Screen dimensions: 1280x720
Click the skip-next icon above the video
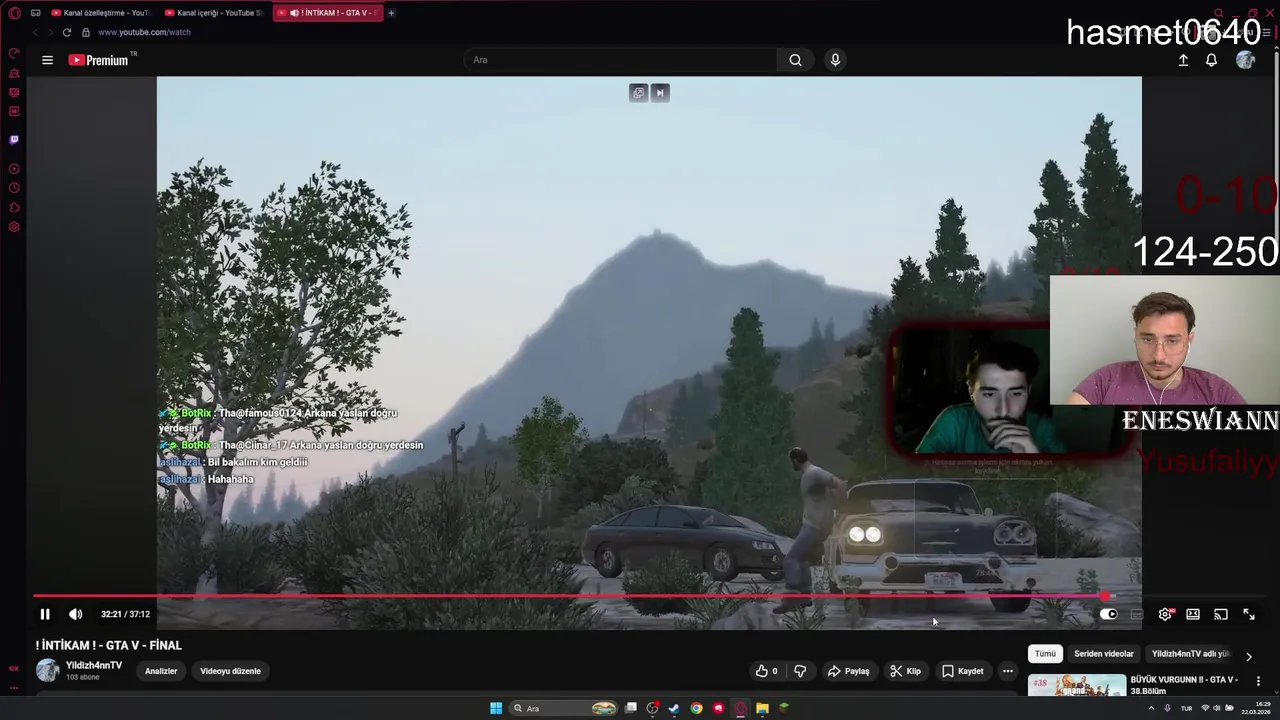(659, 93)
